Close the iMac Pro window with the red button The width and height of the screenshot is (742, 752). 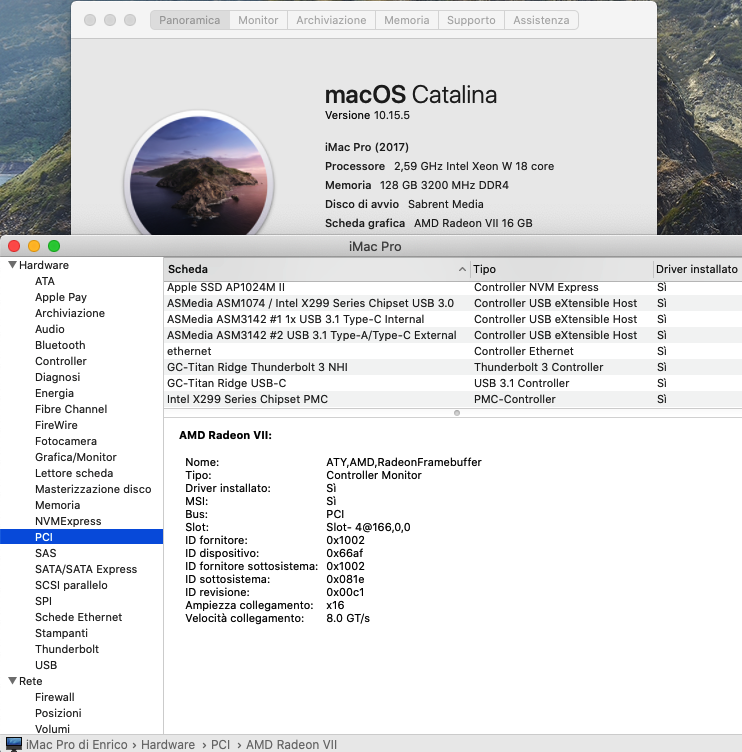pyautogui.click(x=14, y=246)
